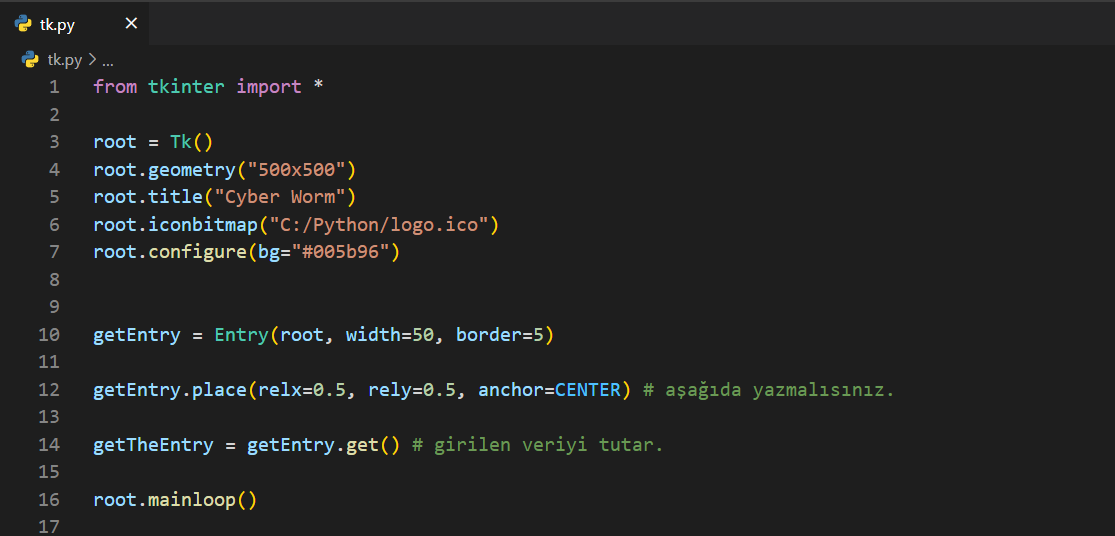
Task: Click the getTheEntry variable on line 14
Action: (153, 444)
